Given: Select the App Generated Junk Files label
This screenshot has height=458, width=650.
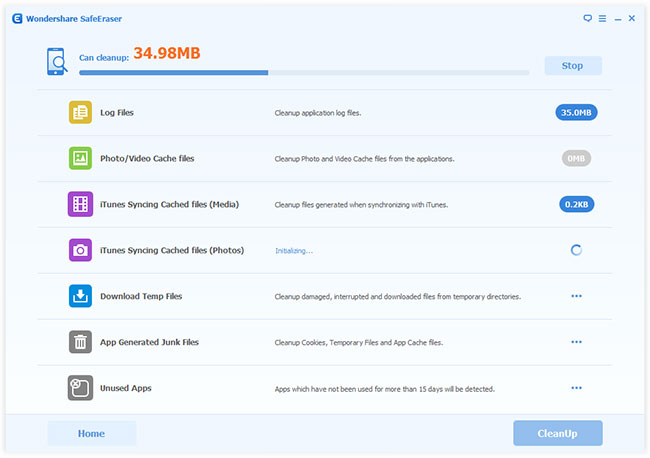Looking at the screenshot, I should (x=149, y=342).
